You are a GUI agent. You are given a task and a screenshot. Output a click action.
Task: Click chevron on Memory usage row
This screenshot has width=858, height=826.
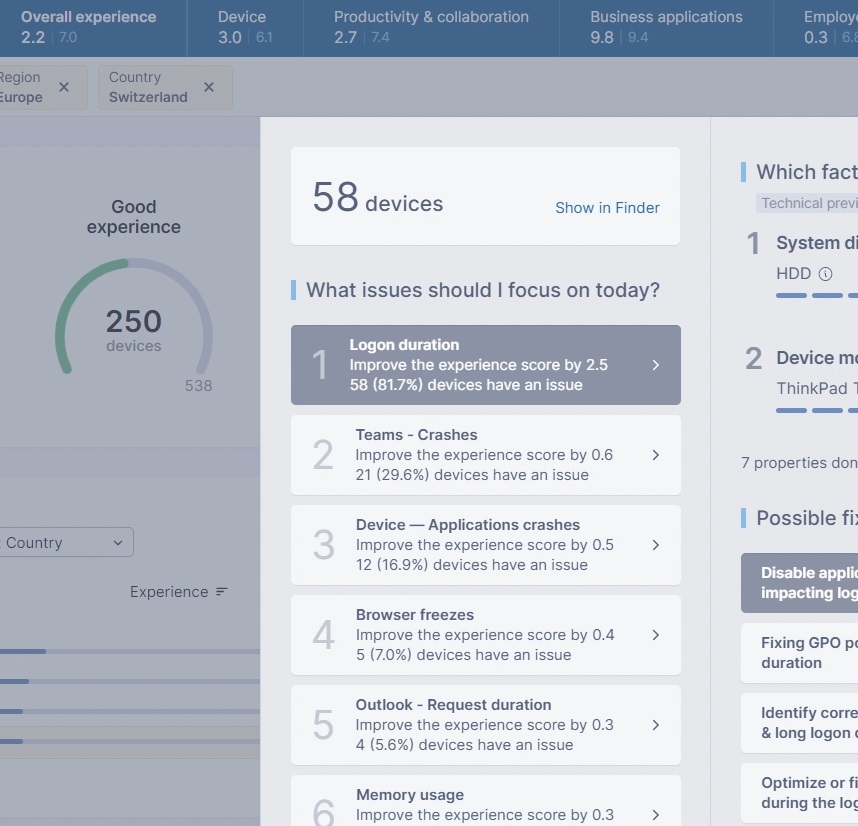click(656, 814)
